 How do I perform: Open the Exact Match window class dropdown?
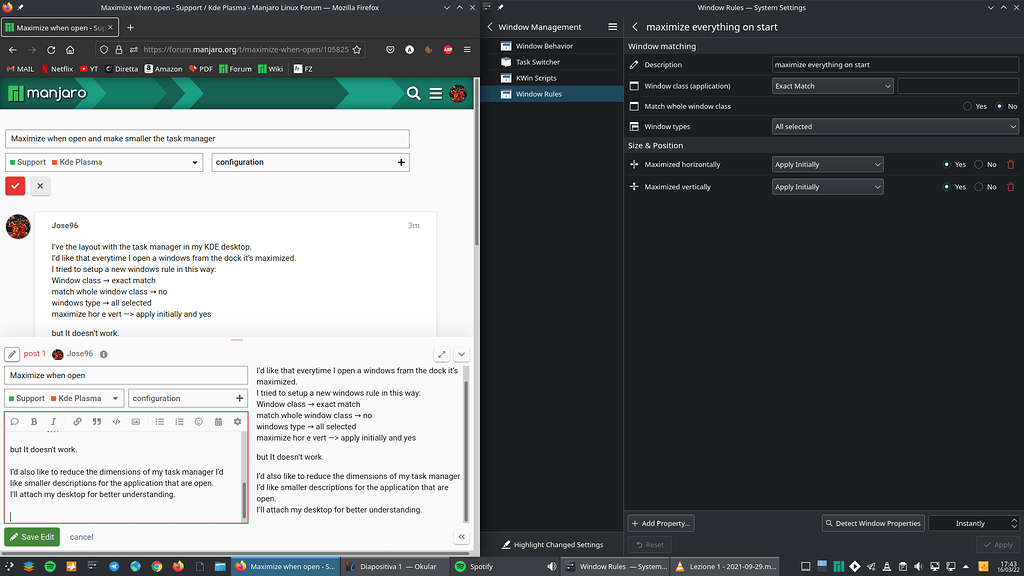[x=832, y=85]
